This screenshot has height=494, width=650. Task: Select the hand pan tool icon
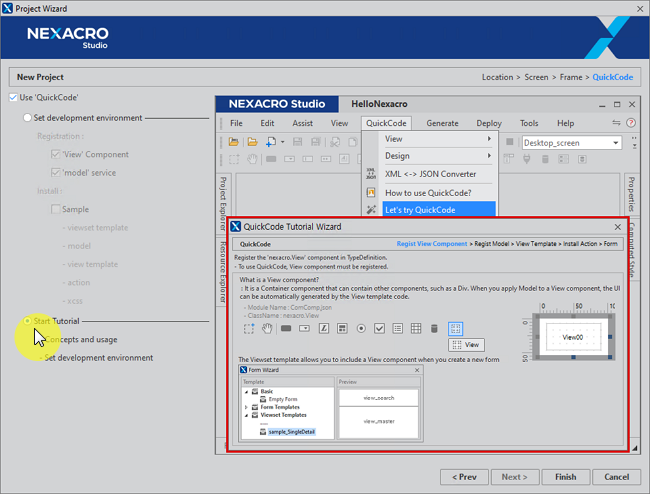[268, 328]
